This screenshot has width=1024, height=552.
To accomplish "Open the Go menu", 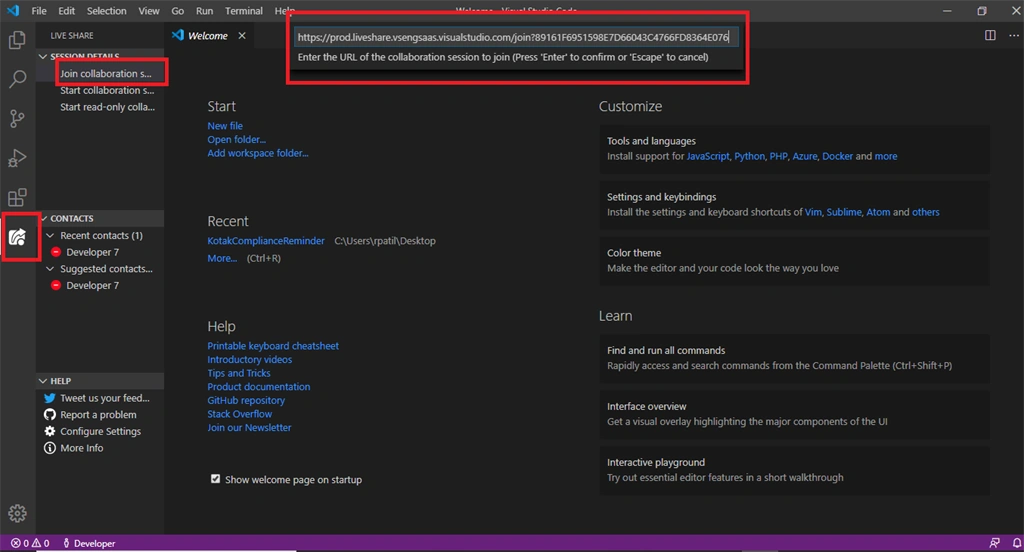I will coord(178,11).
